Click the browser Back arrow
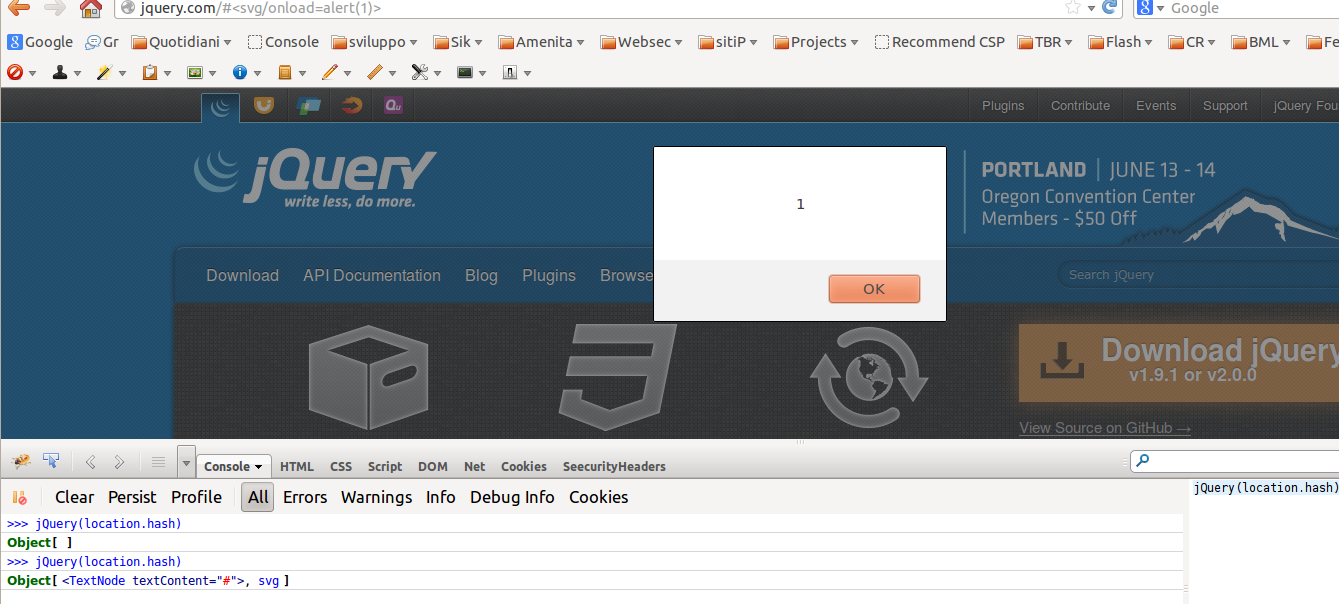 pos(19,8)
